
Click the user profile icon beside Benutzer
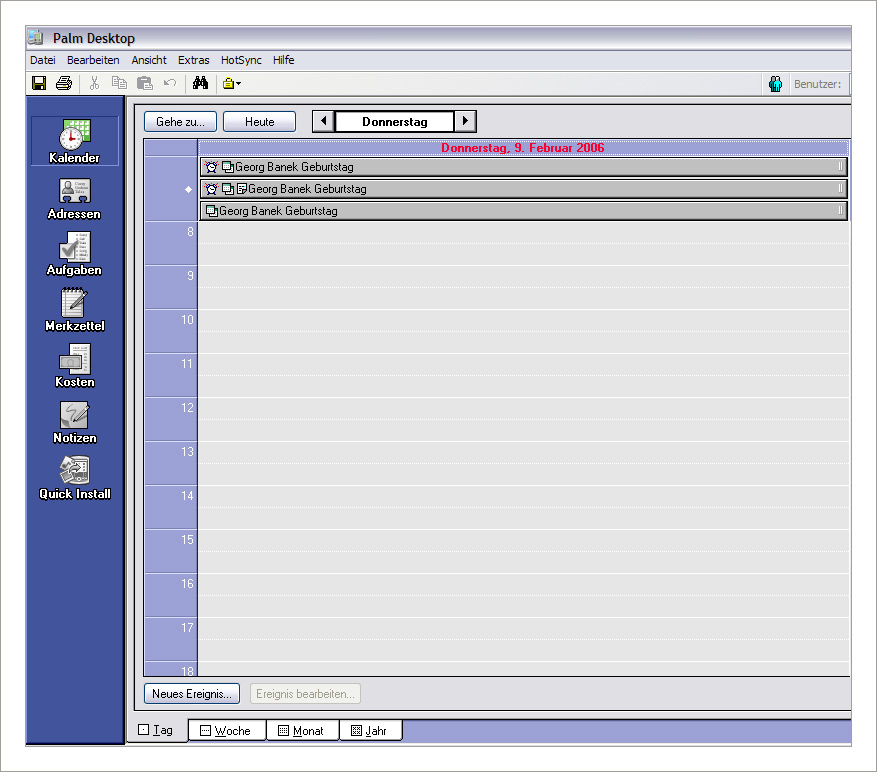coord(775,84)
